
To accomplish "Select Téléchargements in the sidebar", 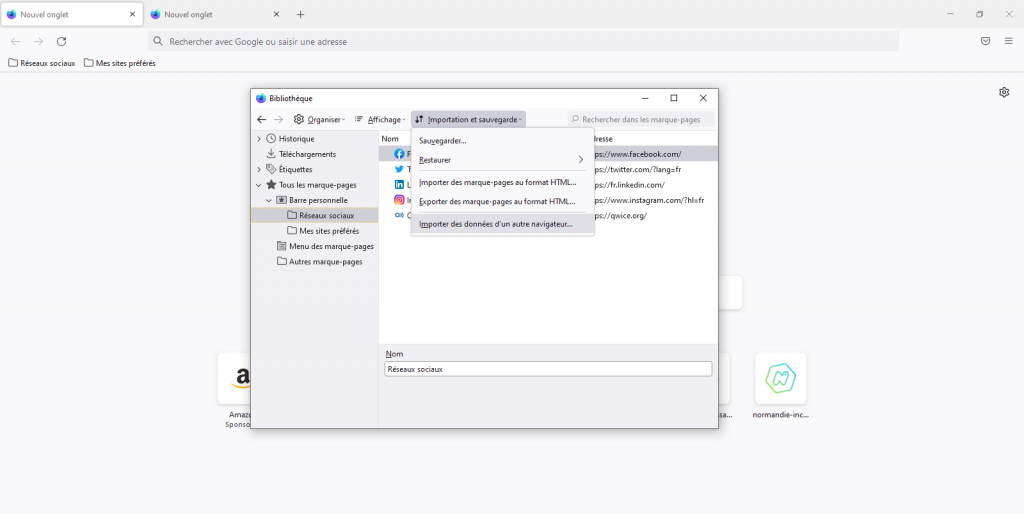I will pyautogui.click(x=307, y=154).
